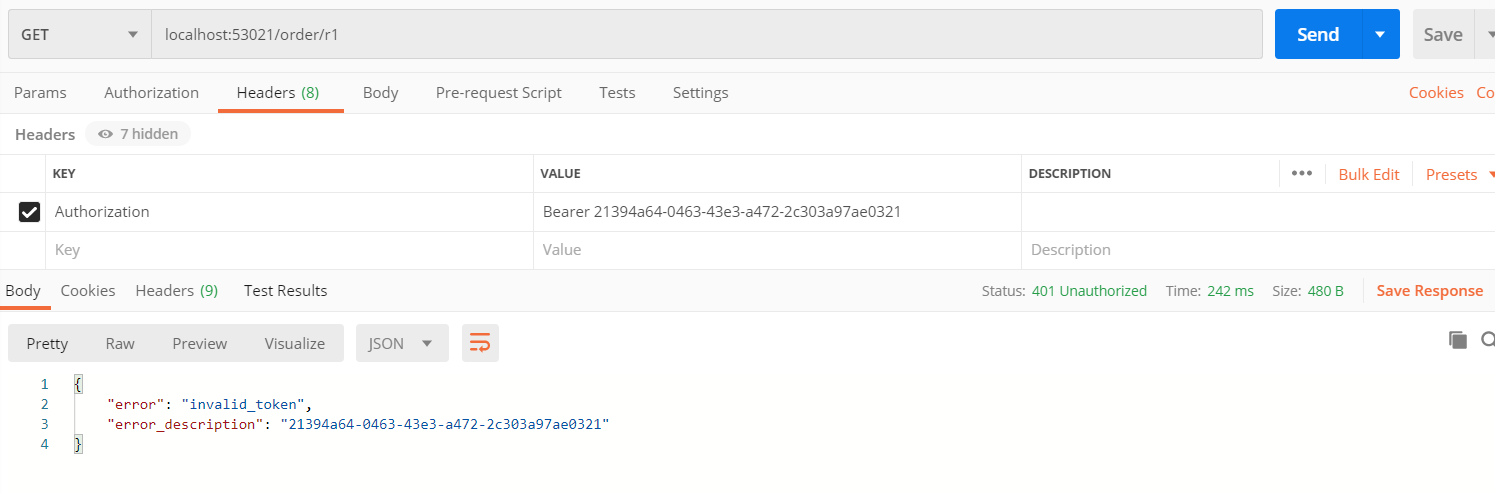Uncheck the Authorization header checkbox
Viewport: 1495px width, 493px height.
point(29,212)
